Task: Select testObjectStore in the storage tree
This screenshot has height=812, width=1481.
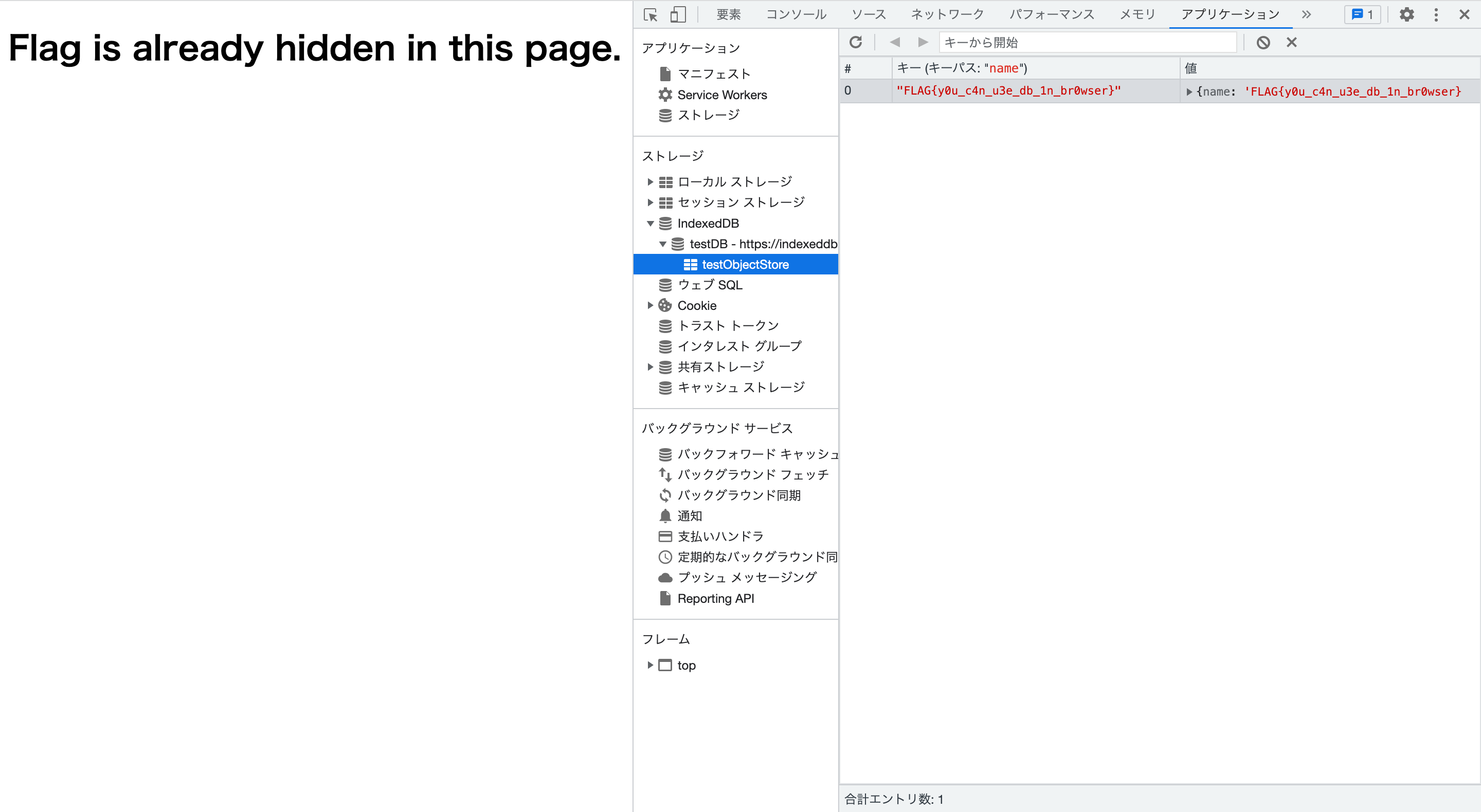Action: (745, 264)
